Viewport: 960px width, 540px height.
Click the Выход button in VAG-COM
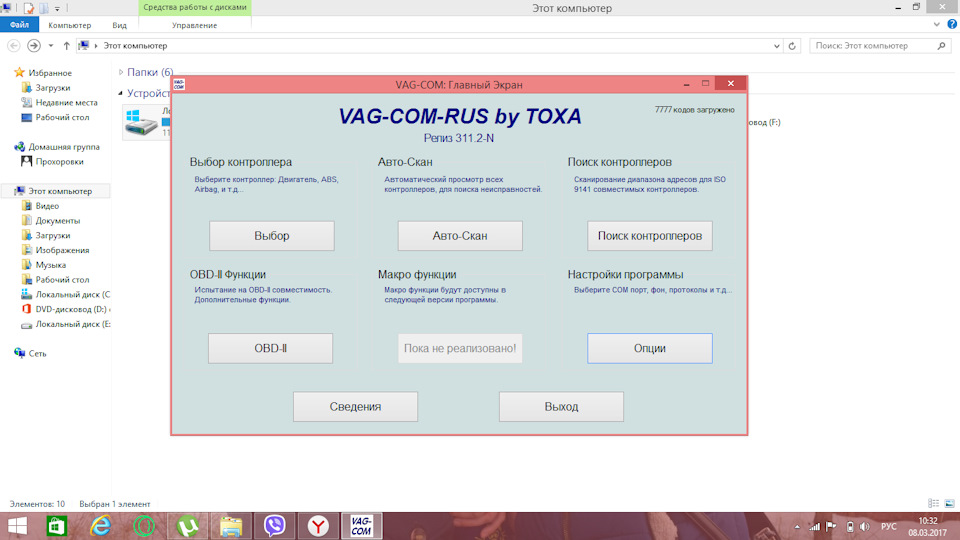pos(561,407)
